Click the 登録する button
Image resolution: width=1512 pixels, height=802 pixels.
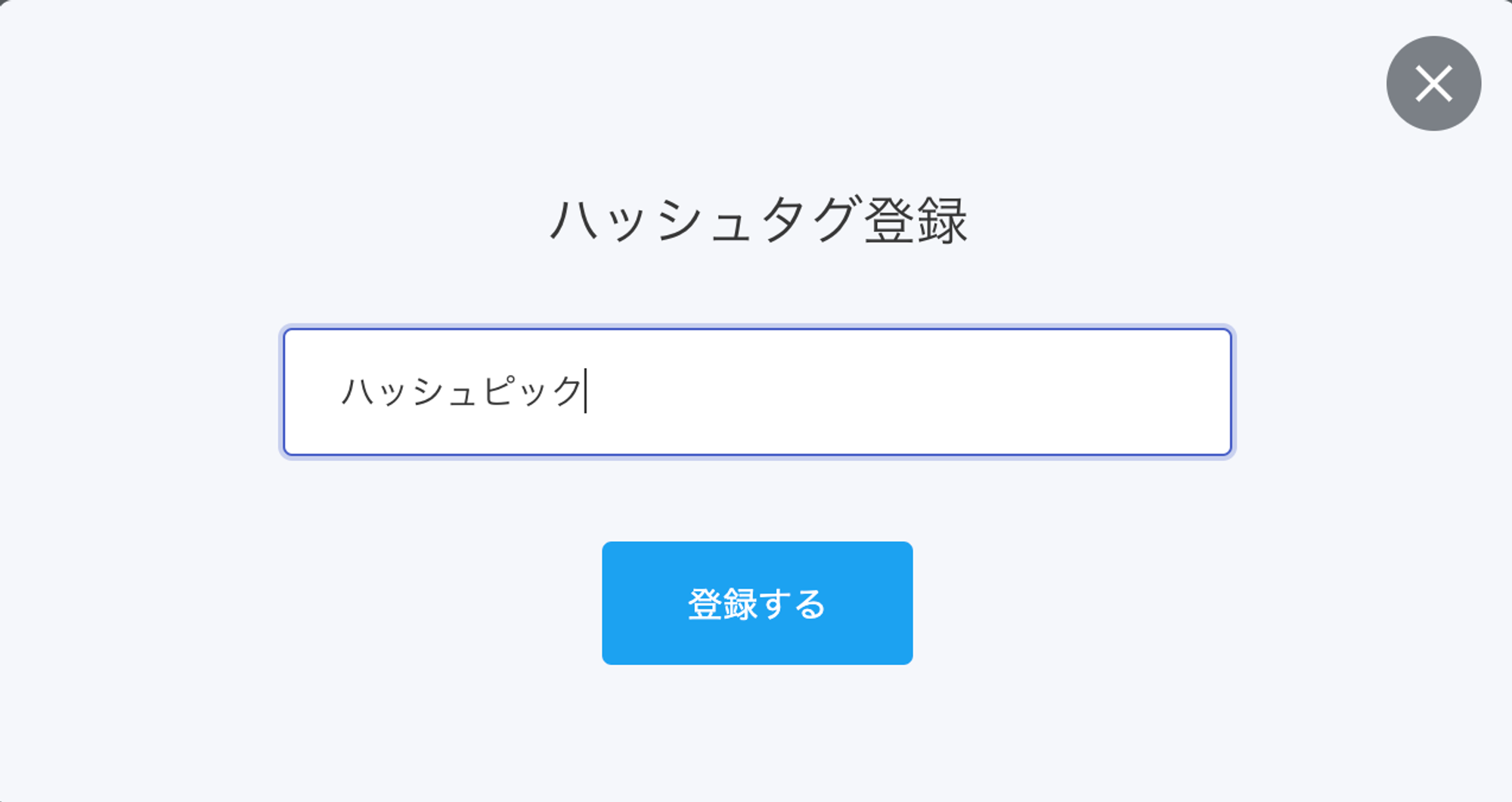pyautogui.click(x=757, y=603)
